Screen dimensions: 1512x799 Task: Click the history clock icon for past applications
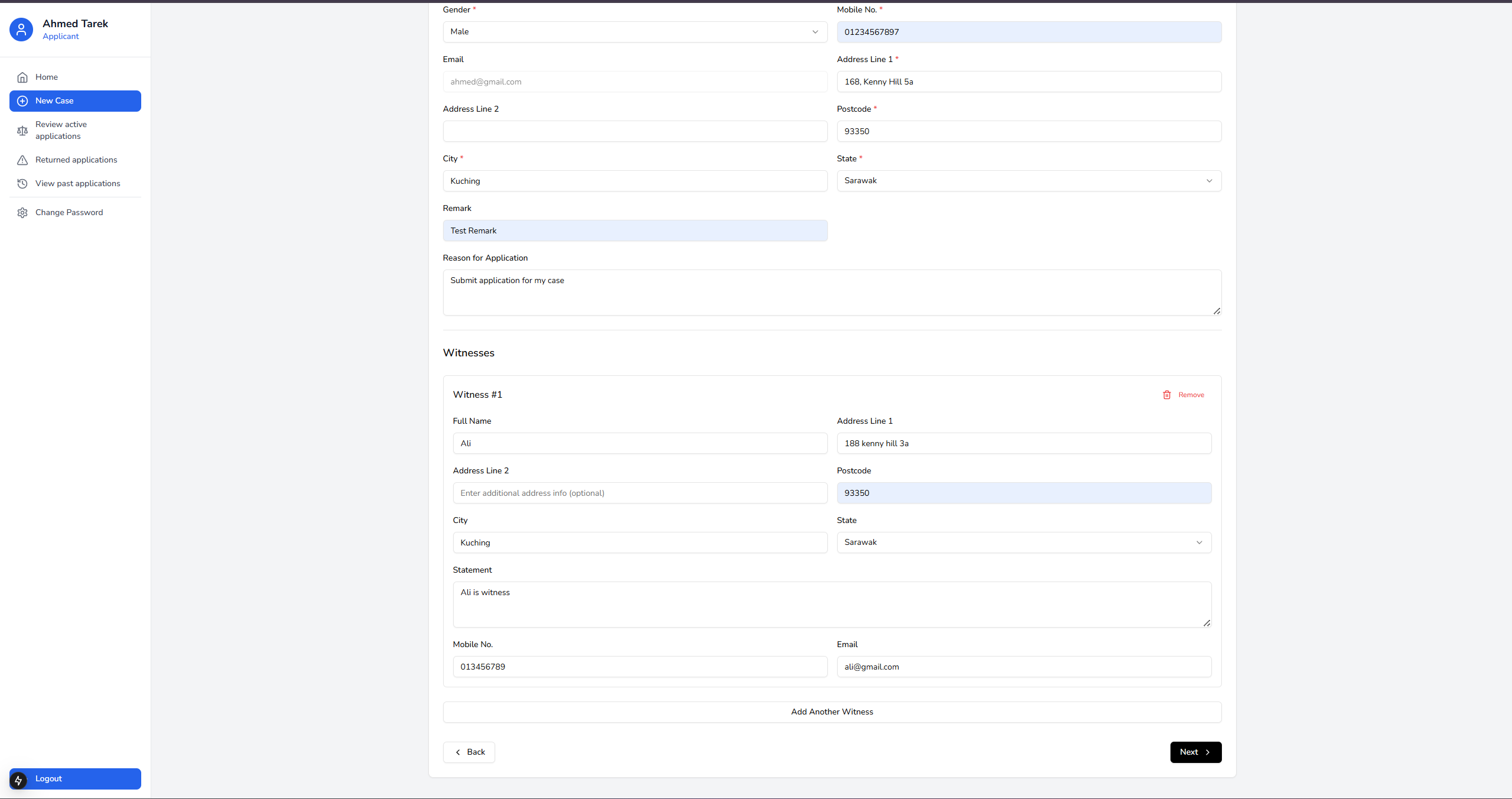tap(22, 184)
